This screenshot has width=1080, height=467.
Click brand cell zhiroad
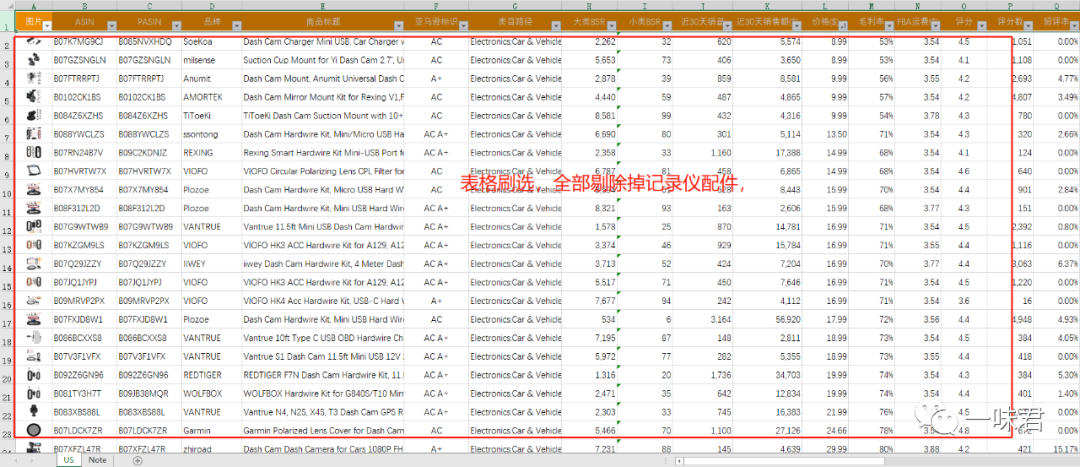[x=211, y=449]
